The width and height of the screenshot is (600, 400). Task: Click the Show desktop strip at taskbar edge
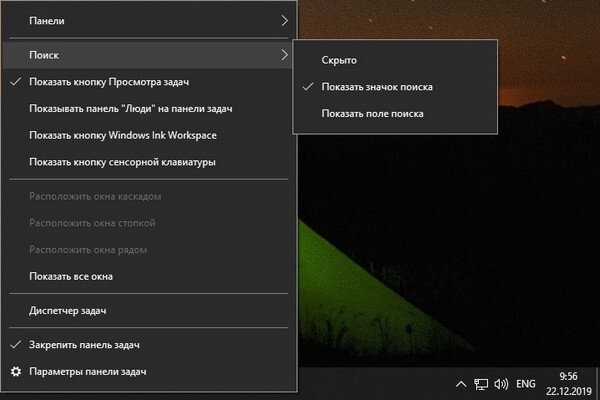[x=597, y=384]
